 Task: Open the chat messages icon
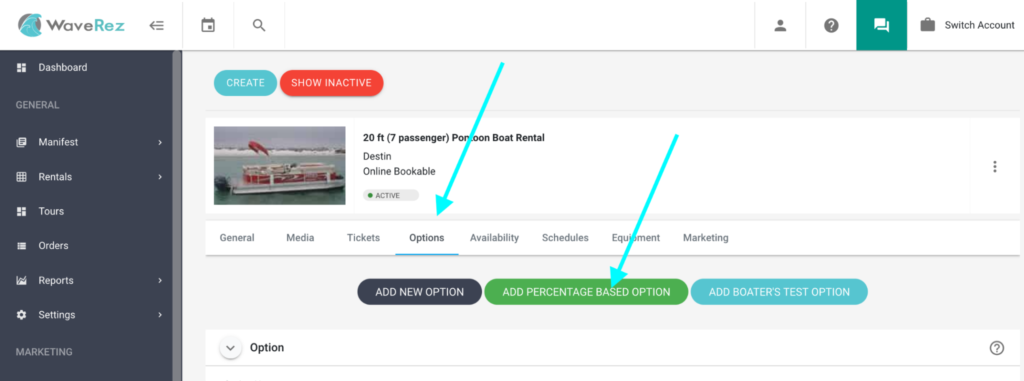point(882,25)
